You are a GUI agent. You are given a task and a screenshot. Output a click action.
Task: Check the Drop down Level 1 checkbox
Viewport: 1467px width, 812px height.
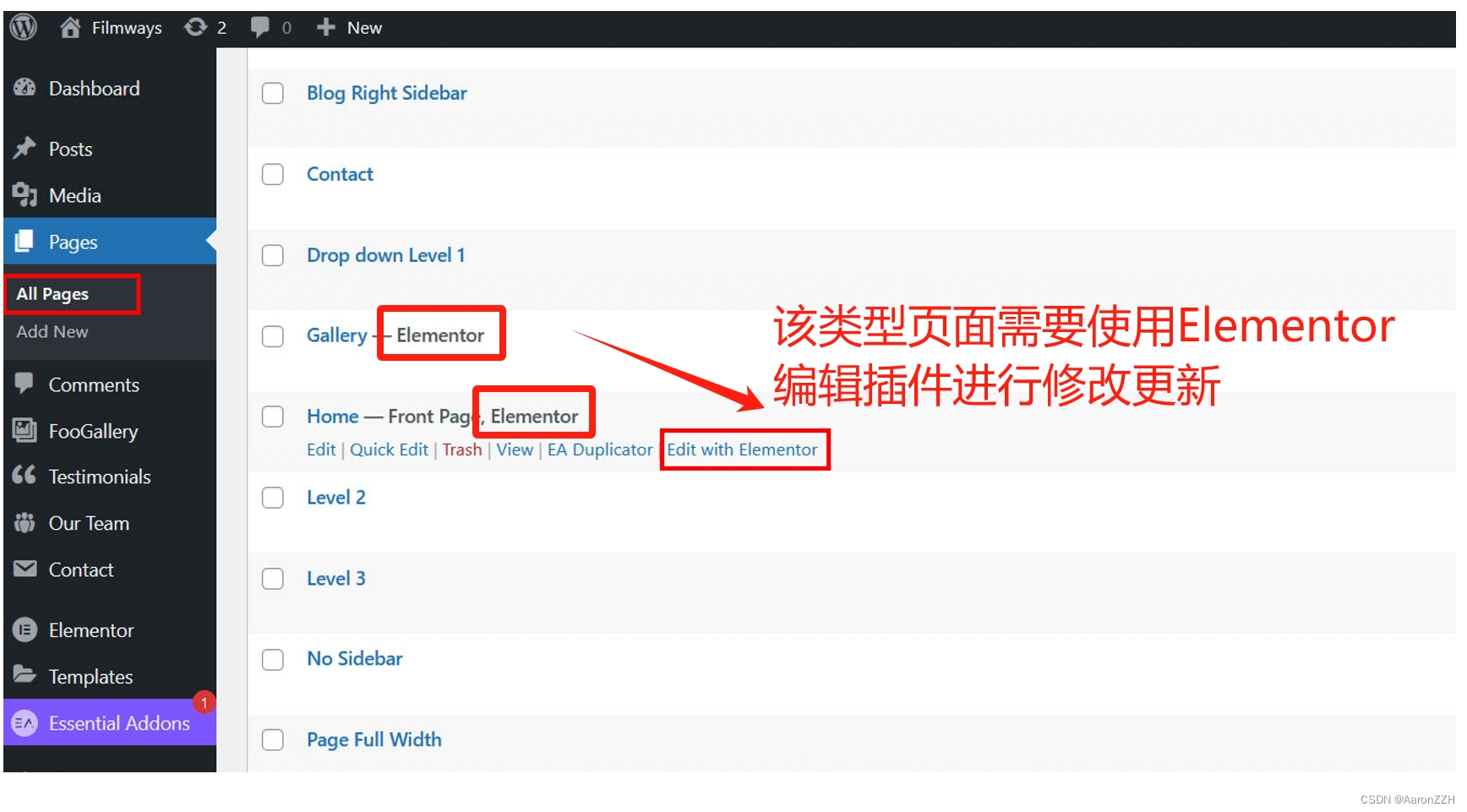tap(272, 255)
